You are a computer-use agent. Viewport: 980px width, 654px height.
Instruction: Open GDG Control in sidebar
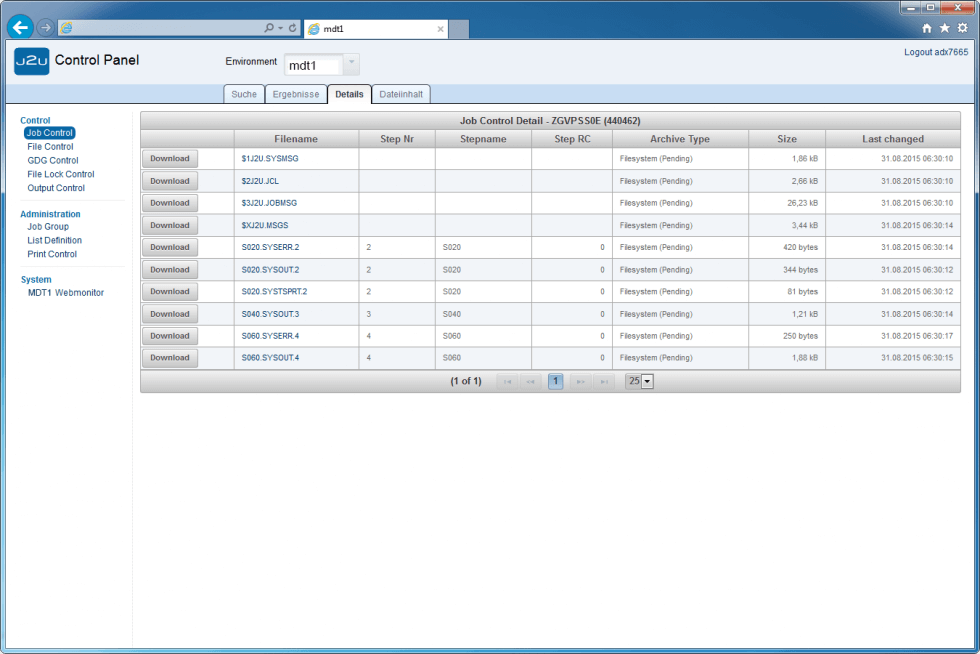pyautogui.click(x=53, y=160)
